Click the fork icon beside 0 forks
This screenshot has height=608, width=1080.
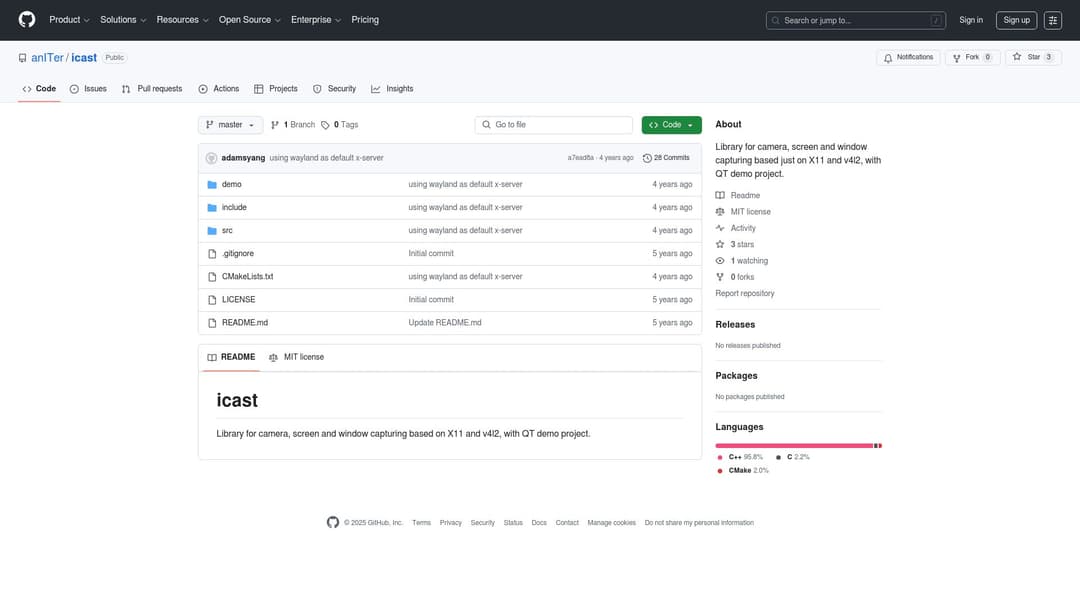tap(720, 277)
